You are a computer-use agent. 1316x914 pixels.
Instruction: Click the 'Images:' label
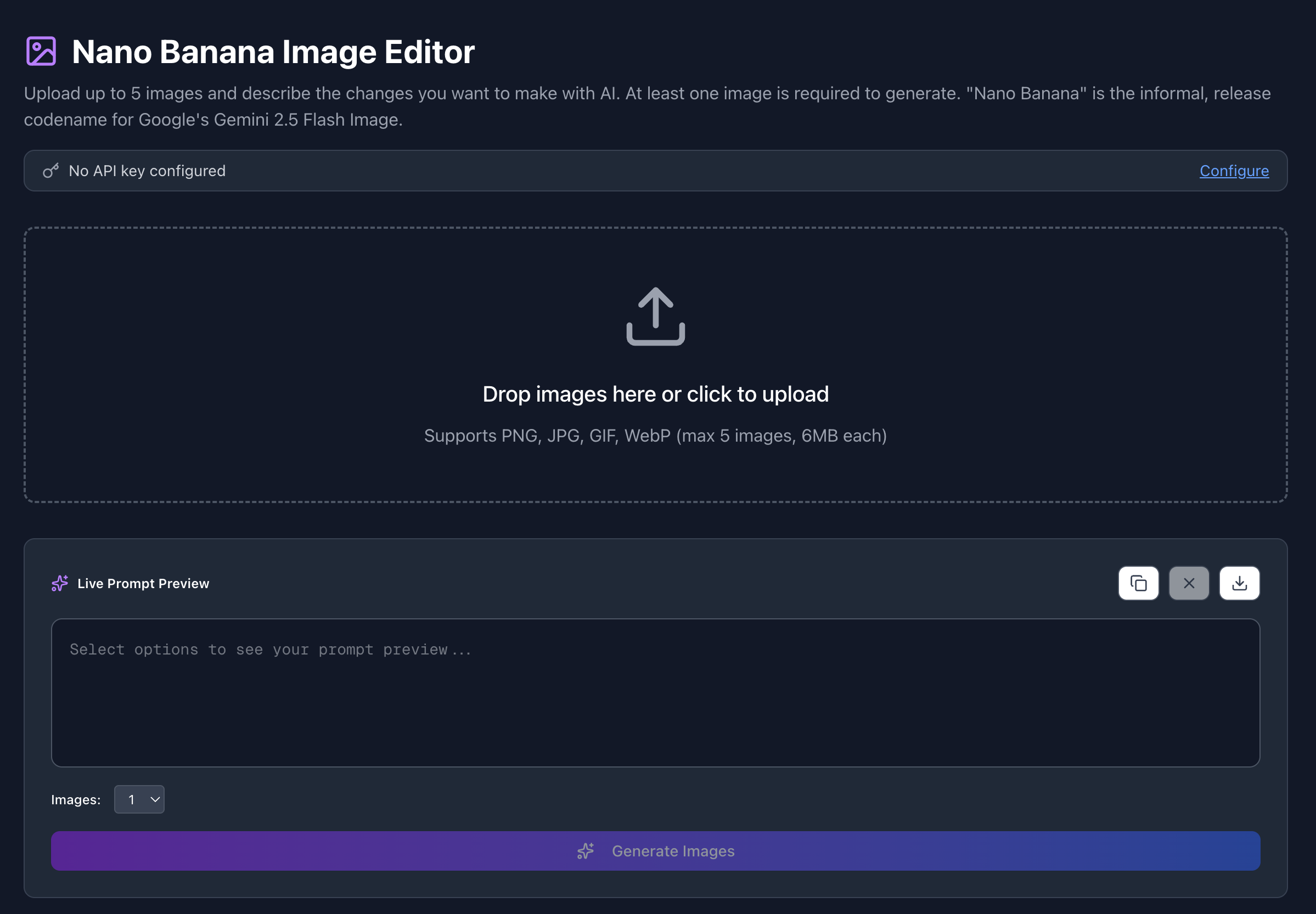tap(76, 799)
